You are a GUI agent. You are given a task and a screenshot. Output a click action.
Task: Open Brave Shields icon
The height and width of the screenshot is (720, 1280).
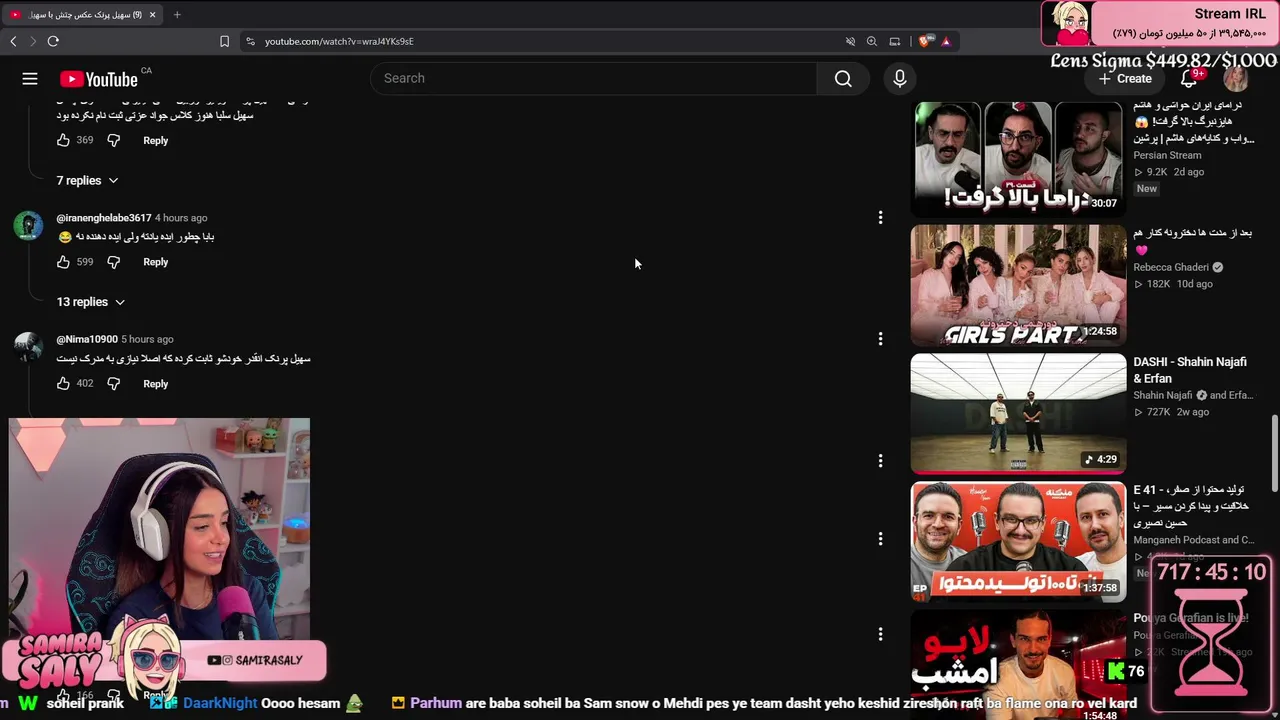(x=924, y=41)
